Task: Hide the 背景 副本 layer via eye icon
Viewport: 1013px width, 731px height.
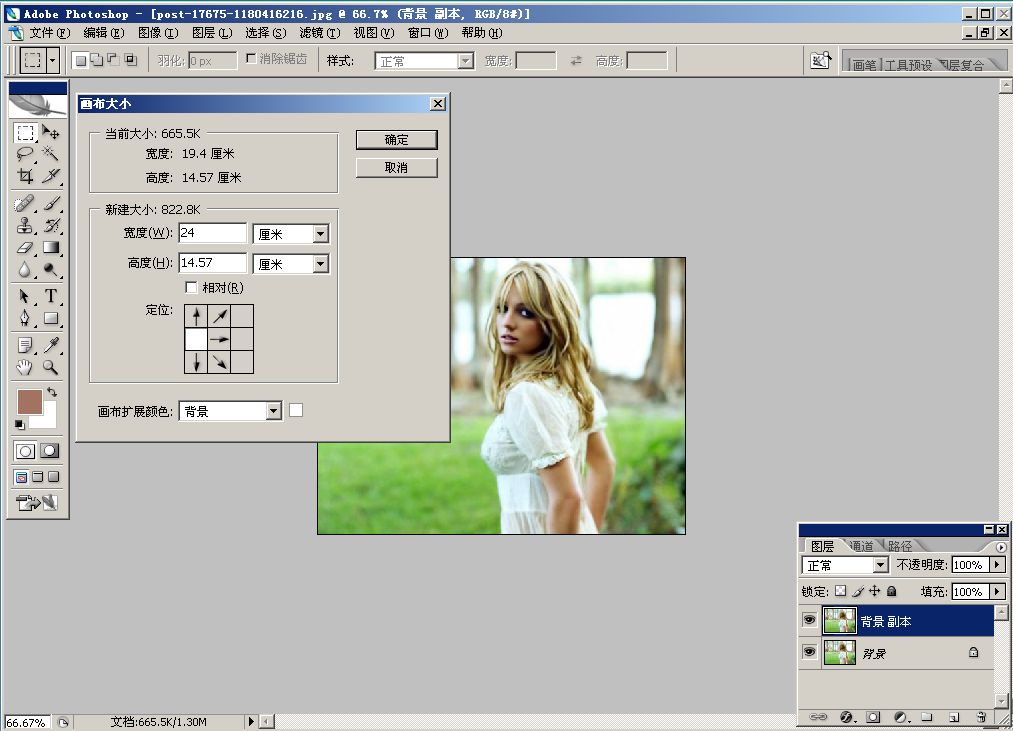Action: click(x=809, y=621)
